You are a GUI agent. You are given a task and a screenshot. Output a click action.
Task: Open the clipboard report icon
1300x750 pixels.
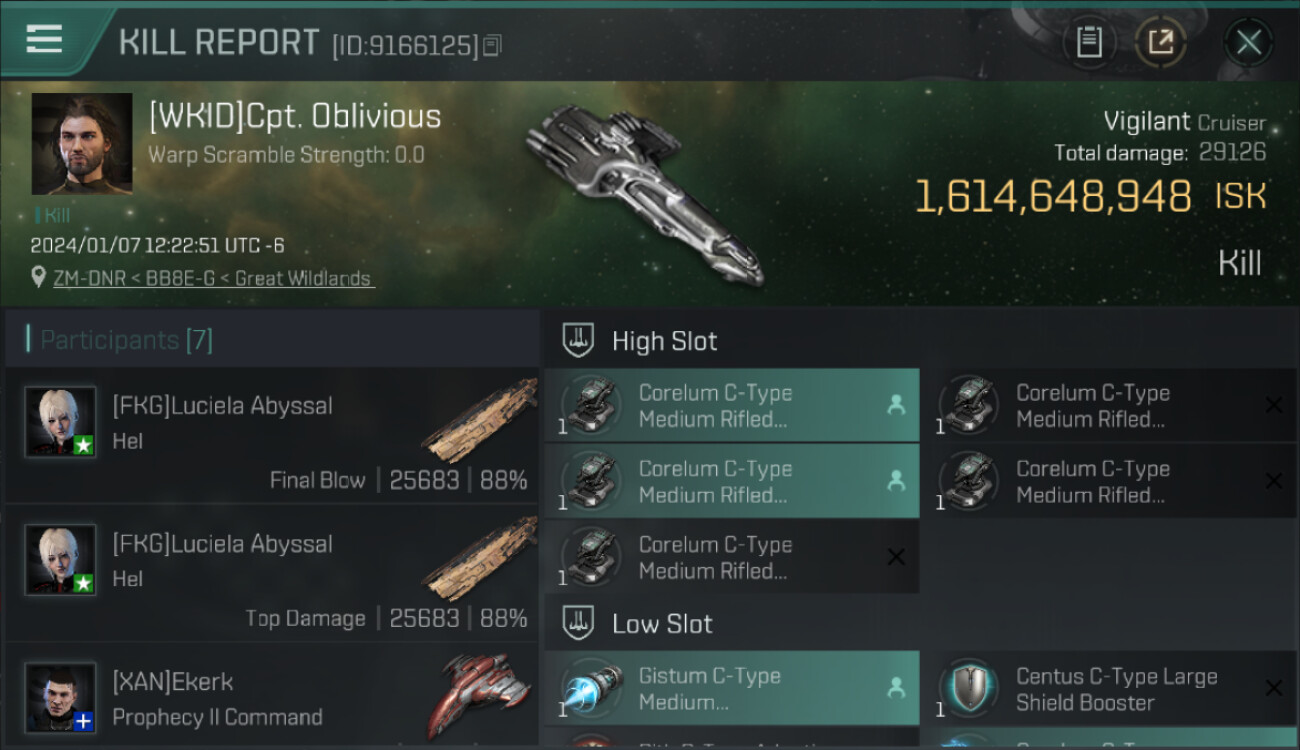[x=1089, y=42]
